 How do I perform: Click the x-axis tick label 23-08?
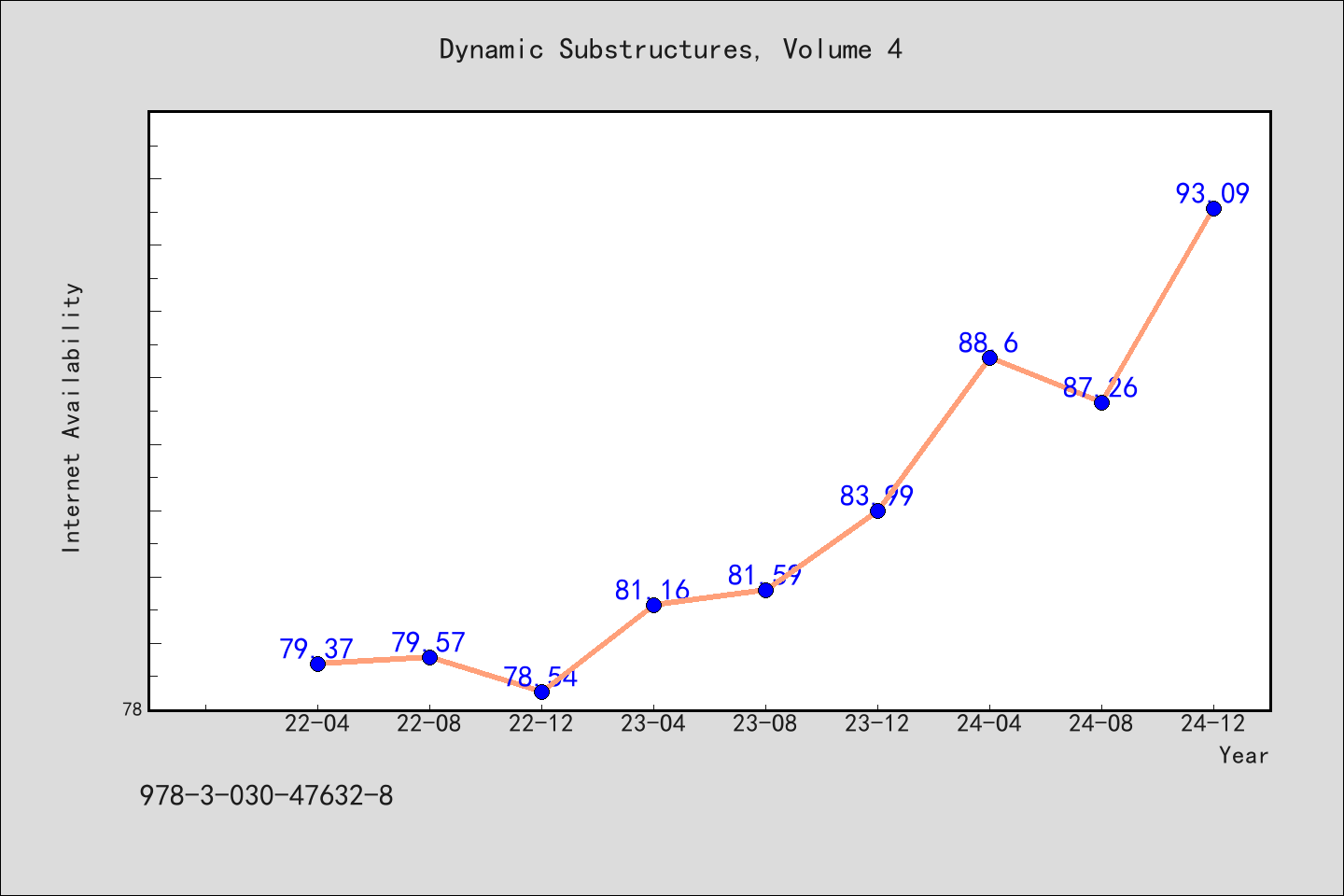pos(765,724)
